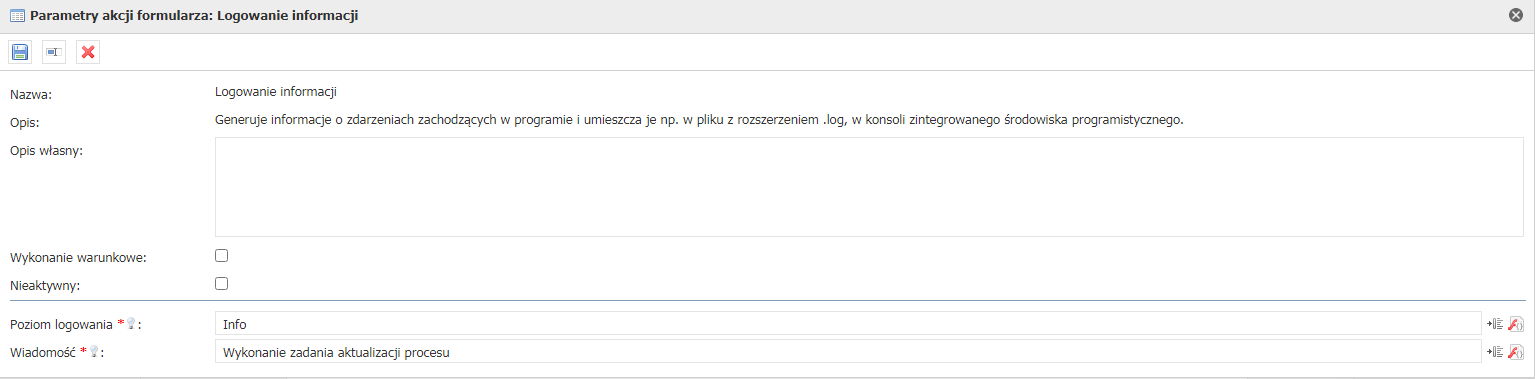Click the Wykonanie warunkowe label
Image resolution: width=1535 pixels, height=379 pixels.
78,258
